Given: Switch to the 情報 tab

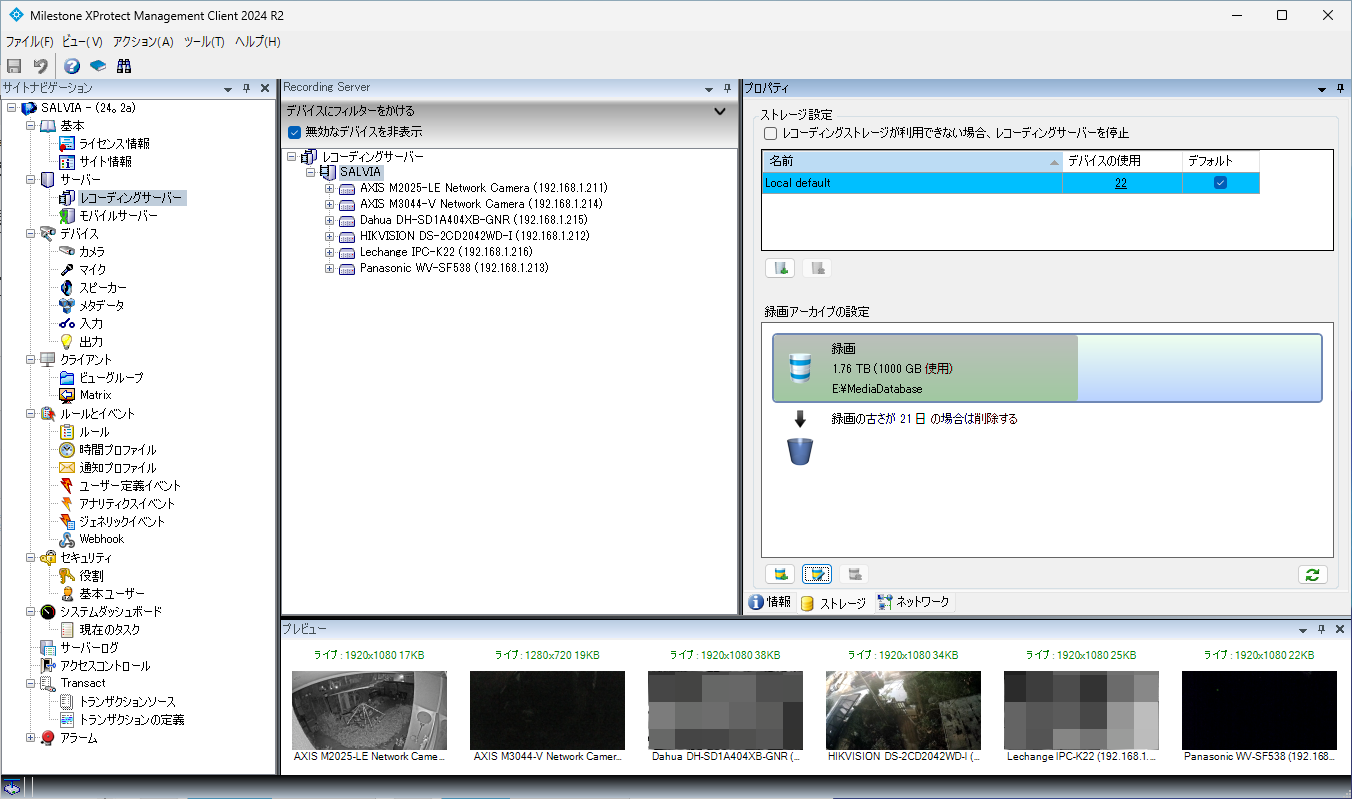Looking at the screenshot, I should click(x=770, y=602).
